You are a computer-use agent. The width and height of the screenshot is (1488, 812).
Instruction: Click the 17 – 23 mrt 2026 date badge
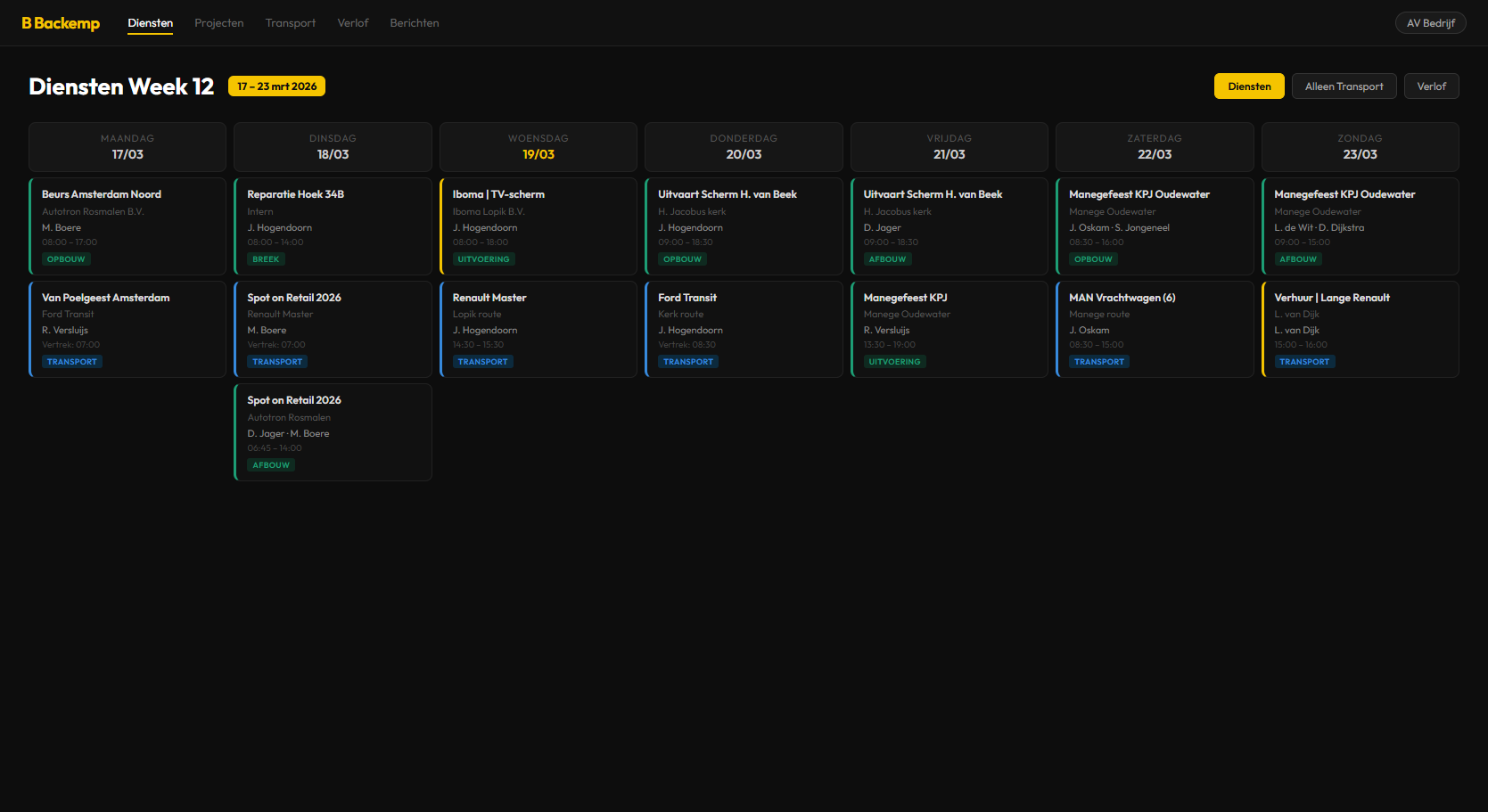pos(276,86)
